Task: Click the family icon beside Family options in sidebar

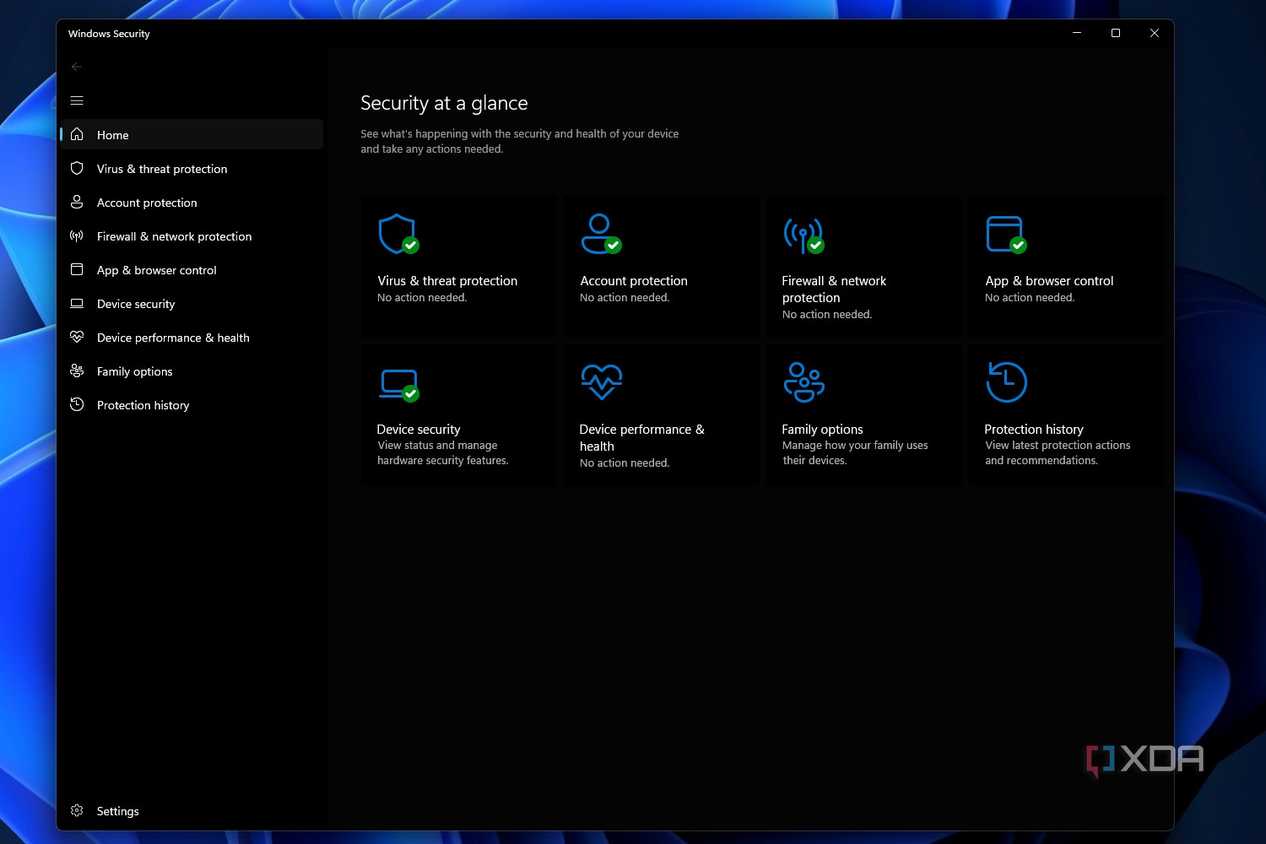Action: pyautogui.click(x=77, y=371)
